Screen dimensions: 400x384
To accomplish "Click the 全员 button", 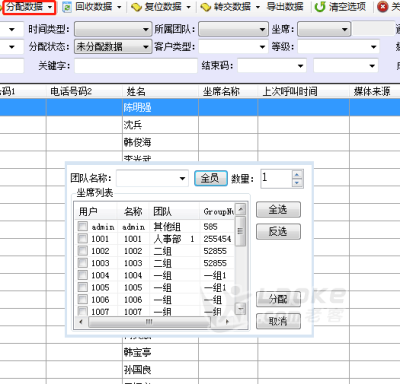I will coord(211,178).
